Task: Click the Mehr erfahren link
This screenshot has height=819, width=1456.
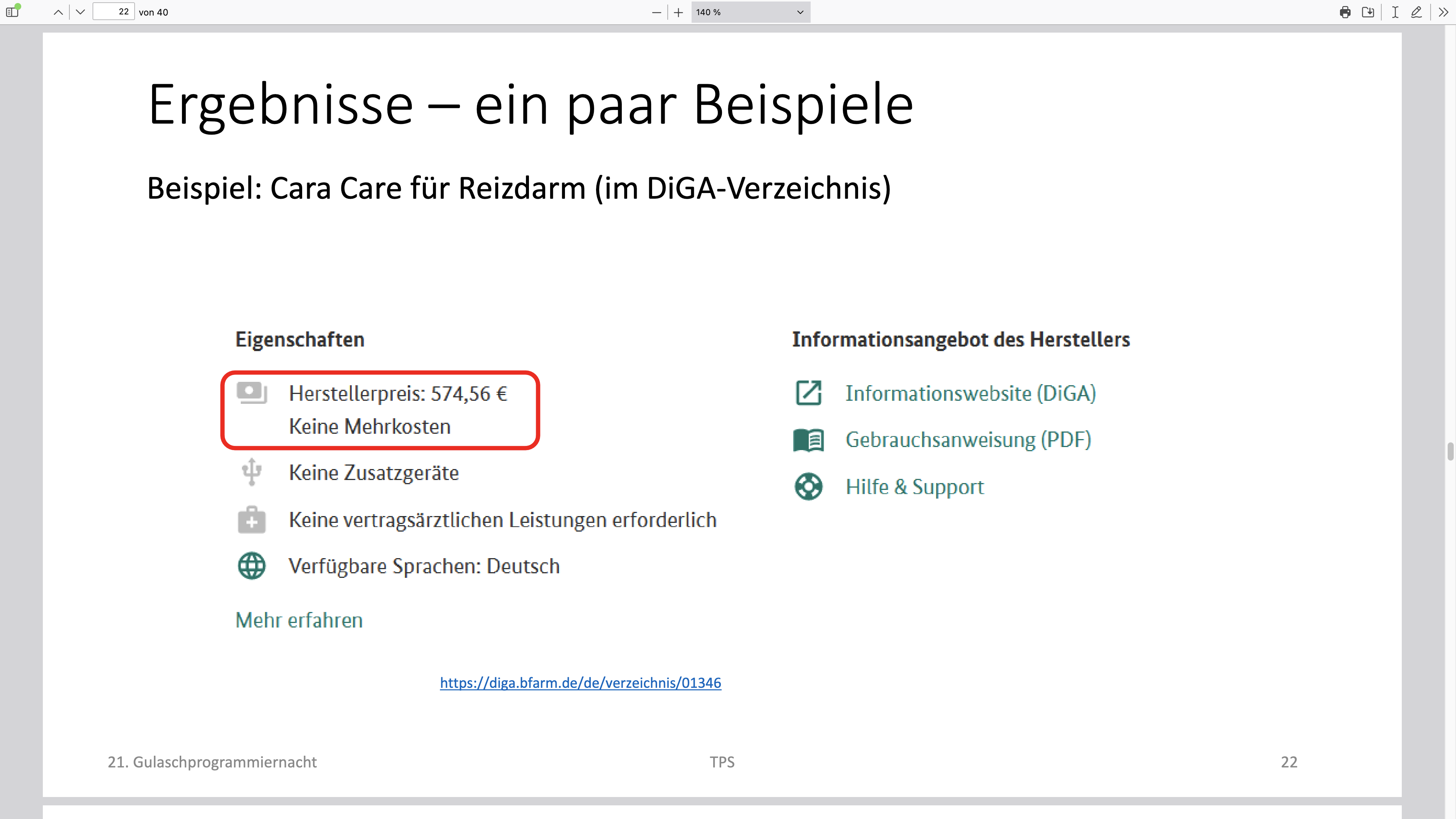Action: click(298, 620)
